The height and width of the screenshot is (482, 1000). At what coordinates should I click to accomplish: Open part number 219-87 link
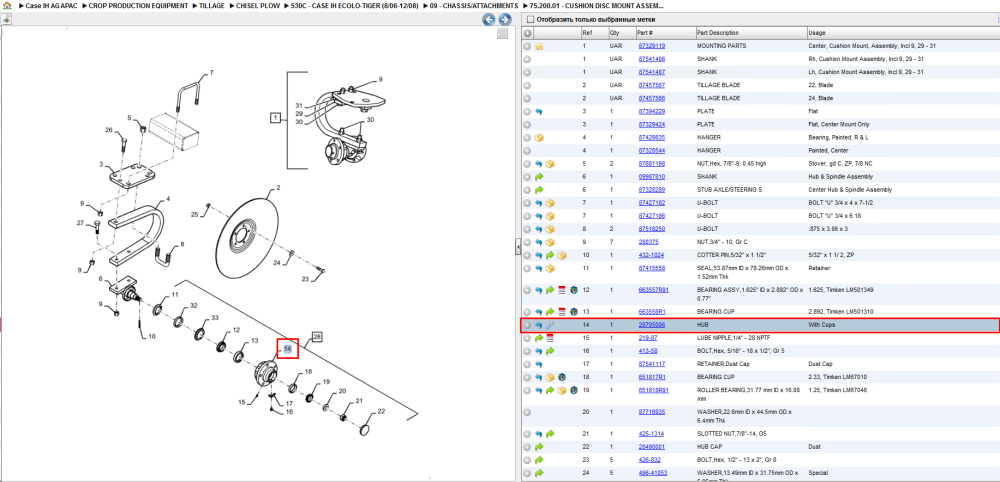(647, 338)
